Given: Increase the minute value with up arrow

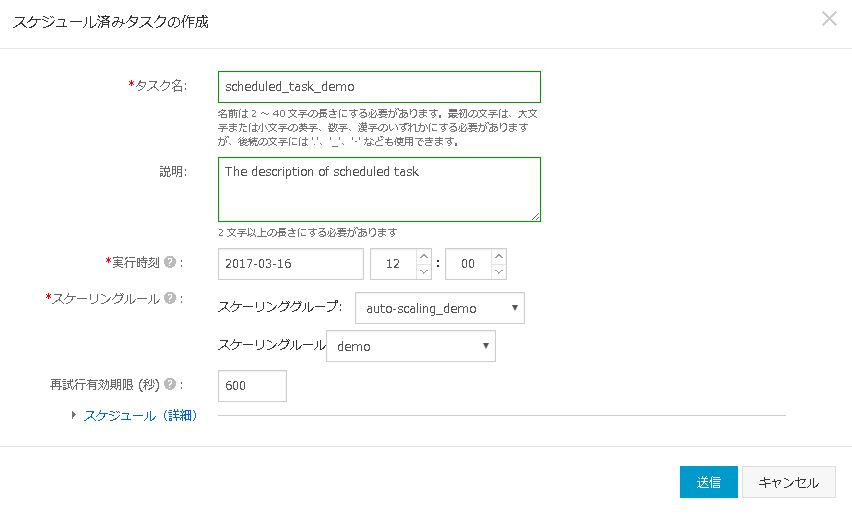Looking at the screenshot, I should click(x=499, y=256).
